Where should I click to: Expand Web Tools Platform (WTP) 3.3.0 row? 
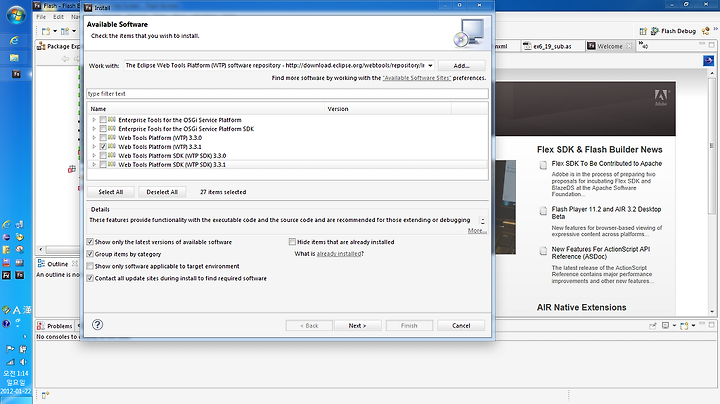pyautogui.click(x=94, y=138)
